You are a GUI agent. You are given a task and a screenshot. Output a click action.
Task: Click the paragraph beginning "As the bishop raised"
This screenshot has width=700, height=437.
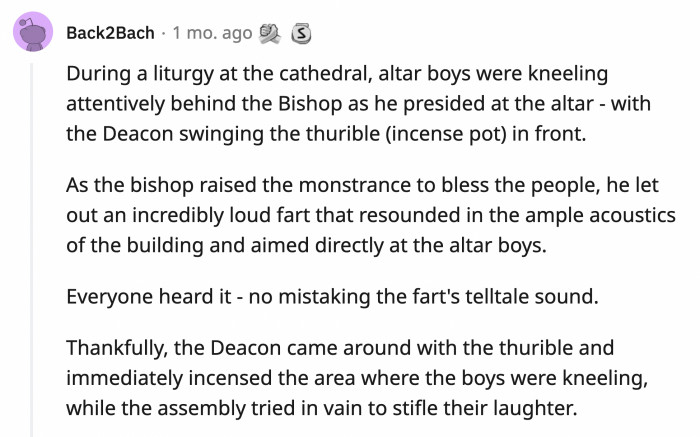pos(370,215)
